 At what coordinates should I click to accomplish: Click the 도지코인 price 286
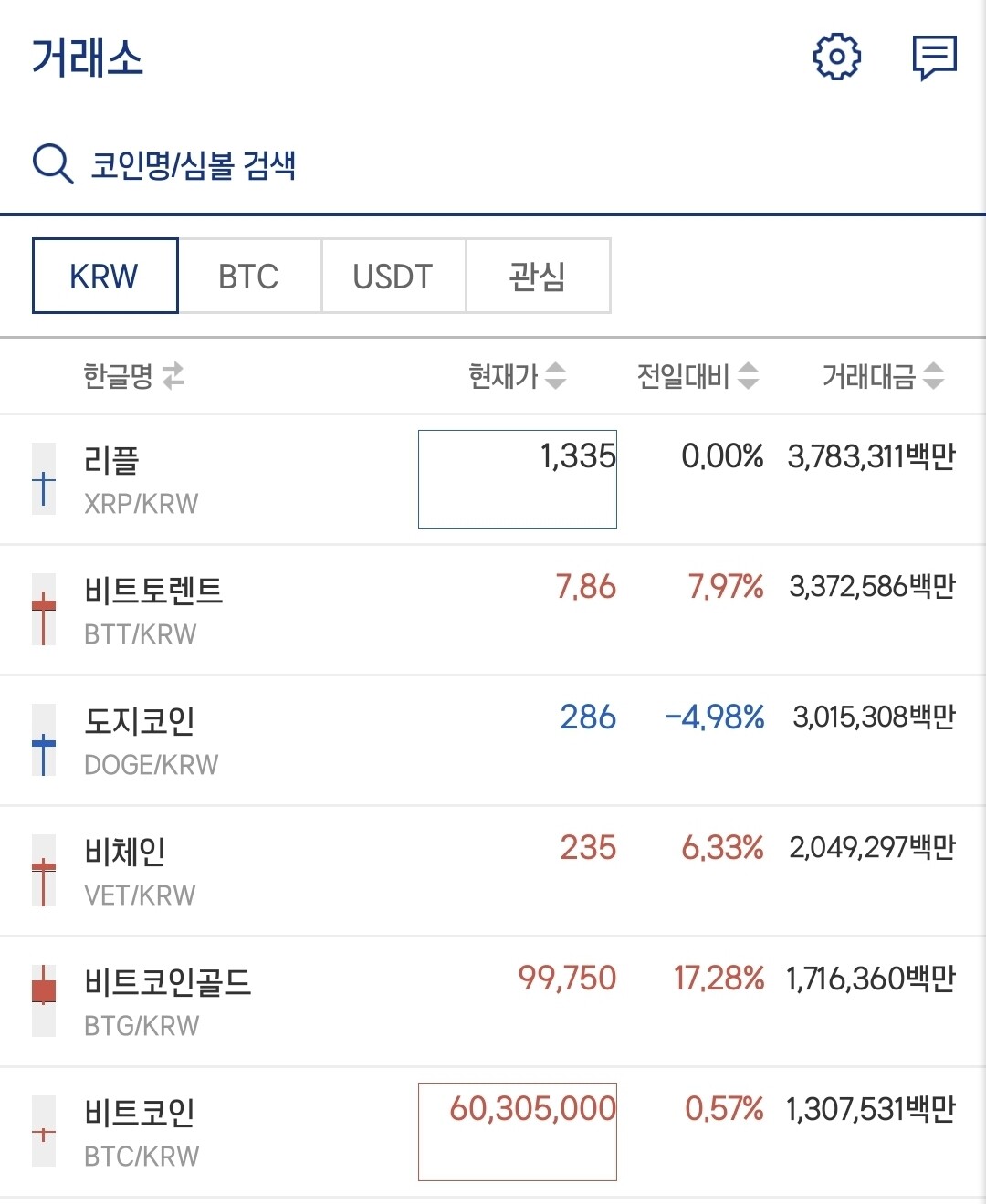pos(588,718)
